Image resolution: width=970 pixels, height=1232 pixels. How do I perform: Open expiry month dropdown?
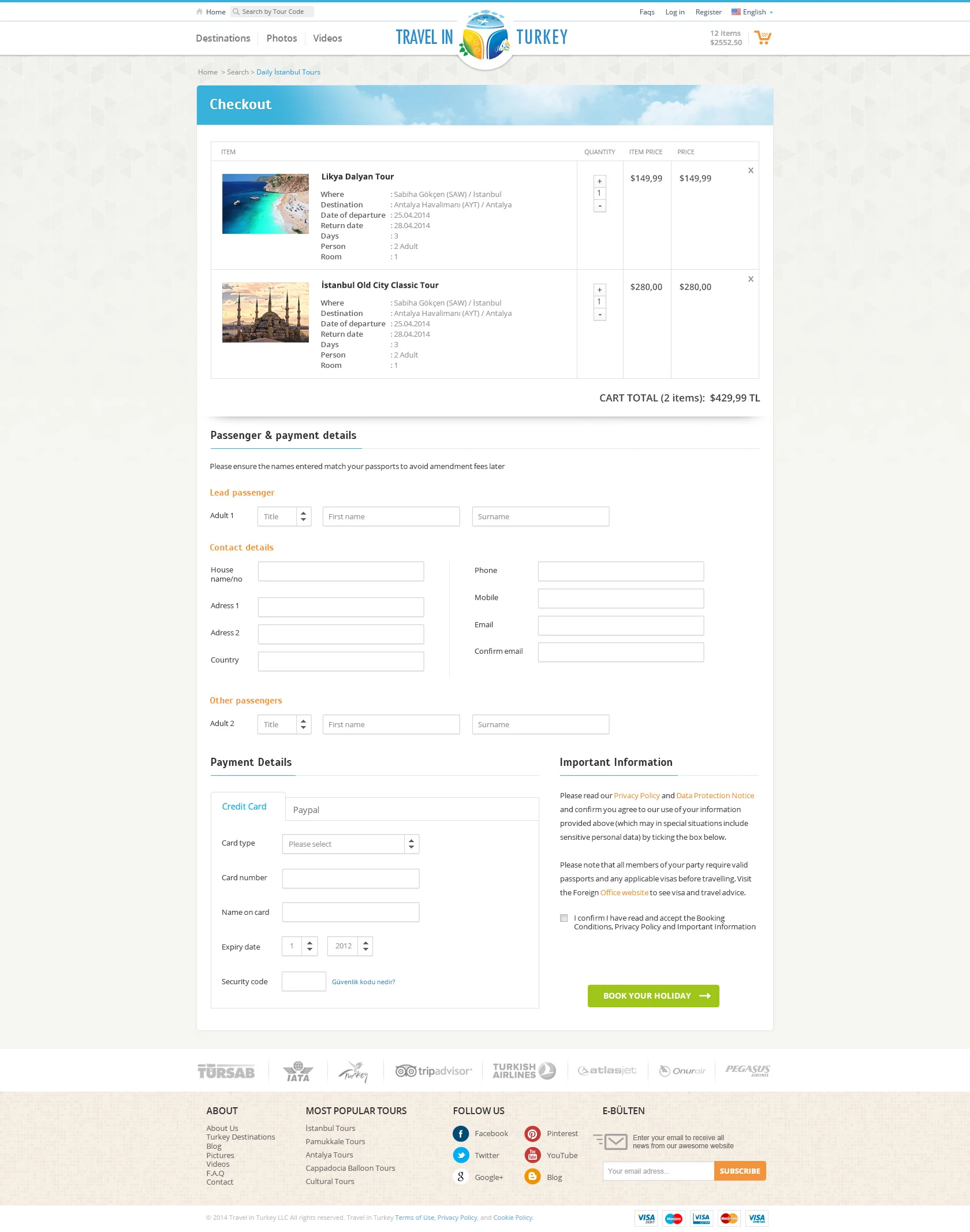(x=300, y=946)
